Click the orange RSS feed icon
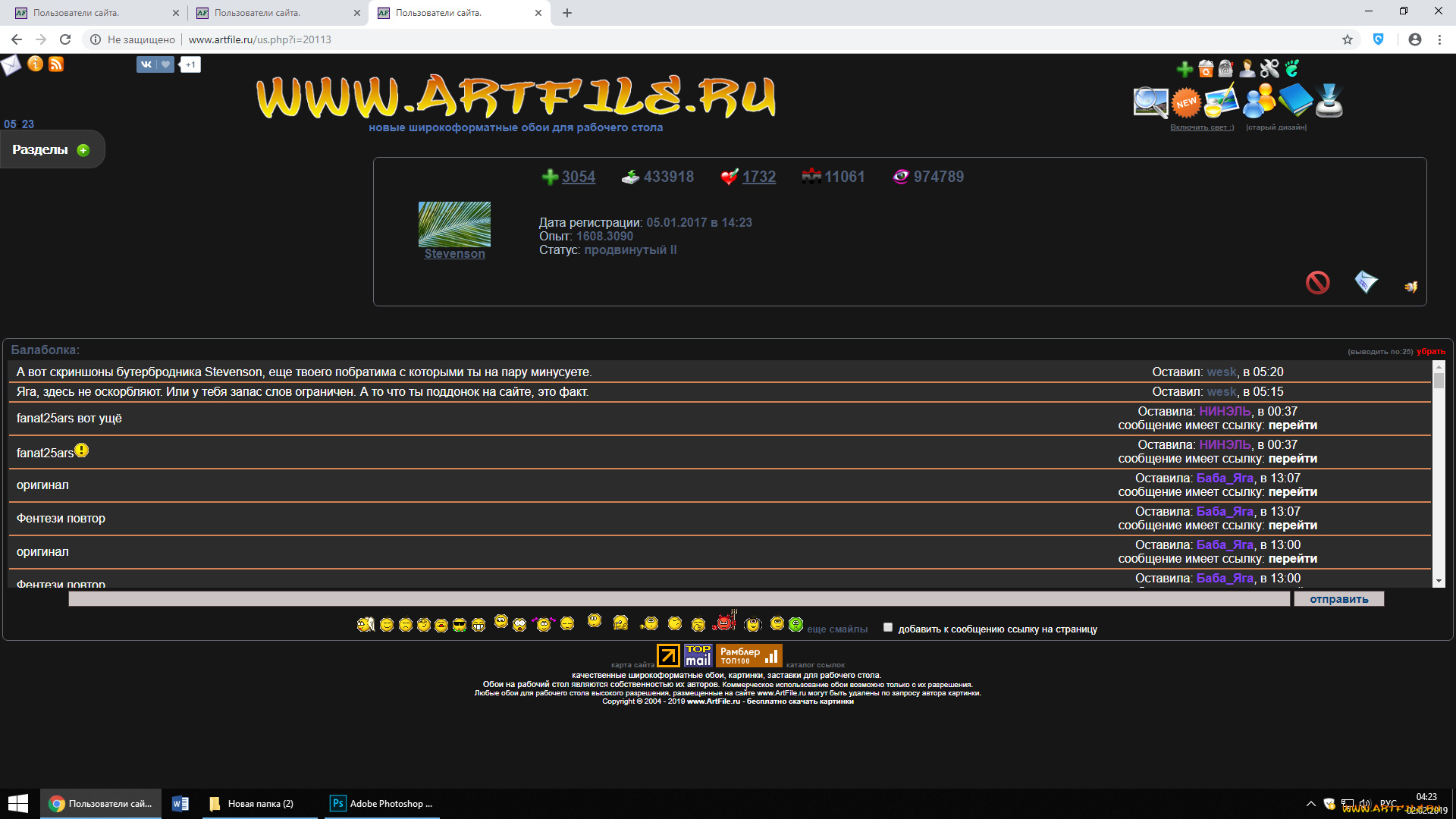Viewport: 1456px width, 819px height. pos(56,64)
